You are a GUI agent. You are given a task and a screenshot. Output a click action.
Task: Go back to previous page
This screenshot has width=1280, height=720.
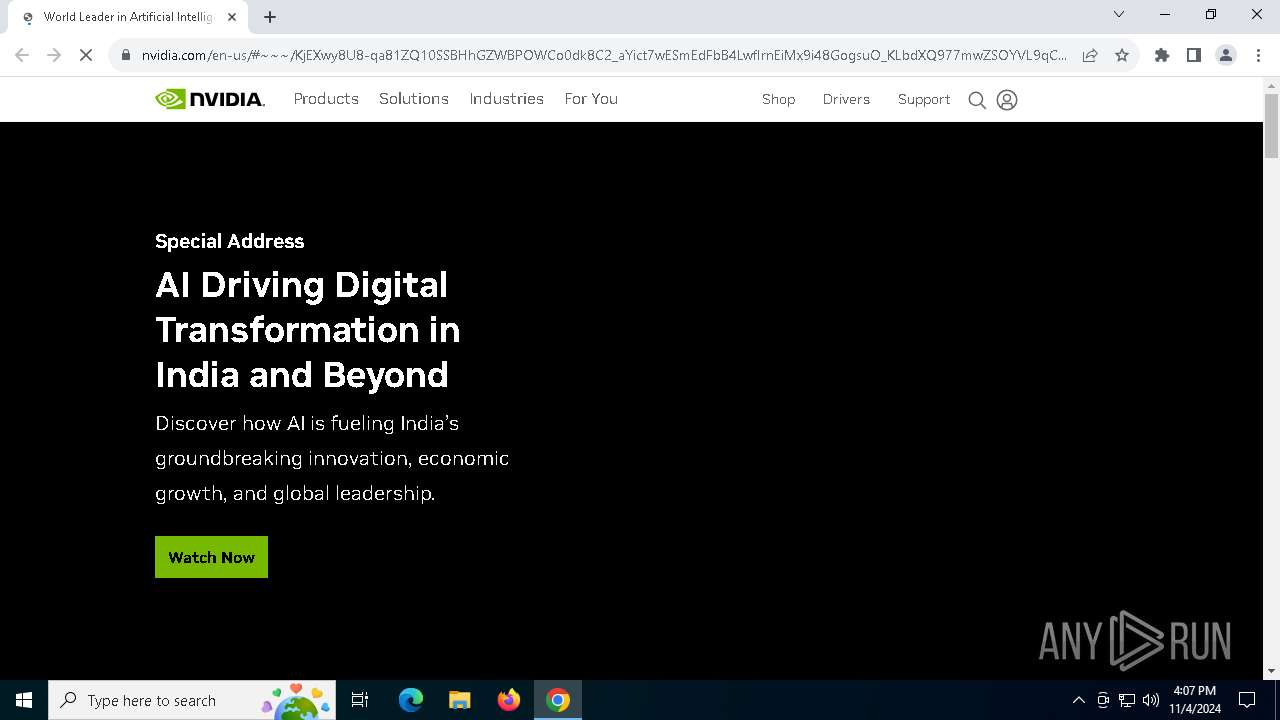click(x=22, y=55)
